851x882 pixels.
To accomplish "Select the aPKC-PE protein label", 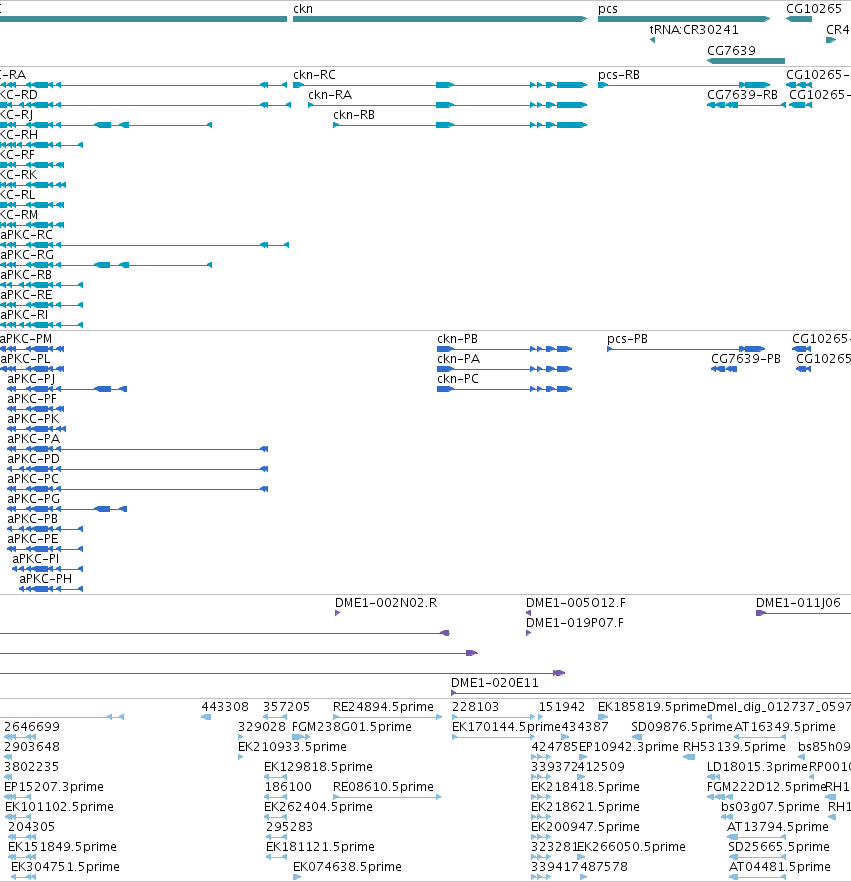I will pos(33,539).
